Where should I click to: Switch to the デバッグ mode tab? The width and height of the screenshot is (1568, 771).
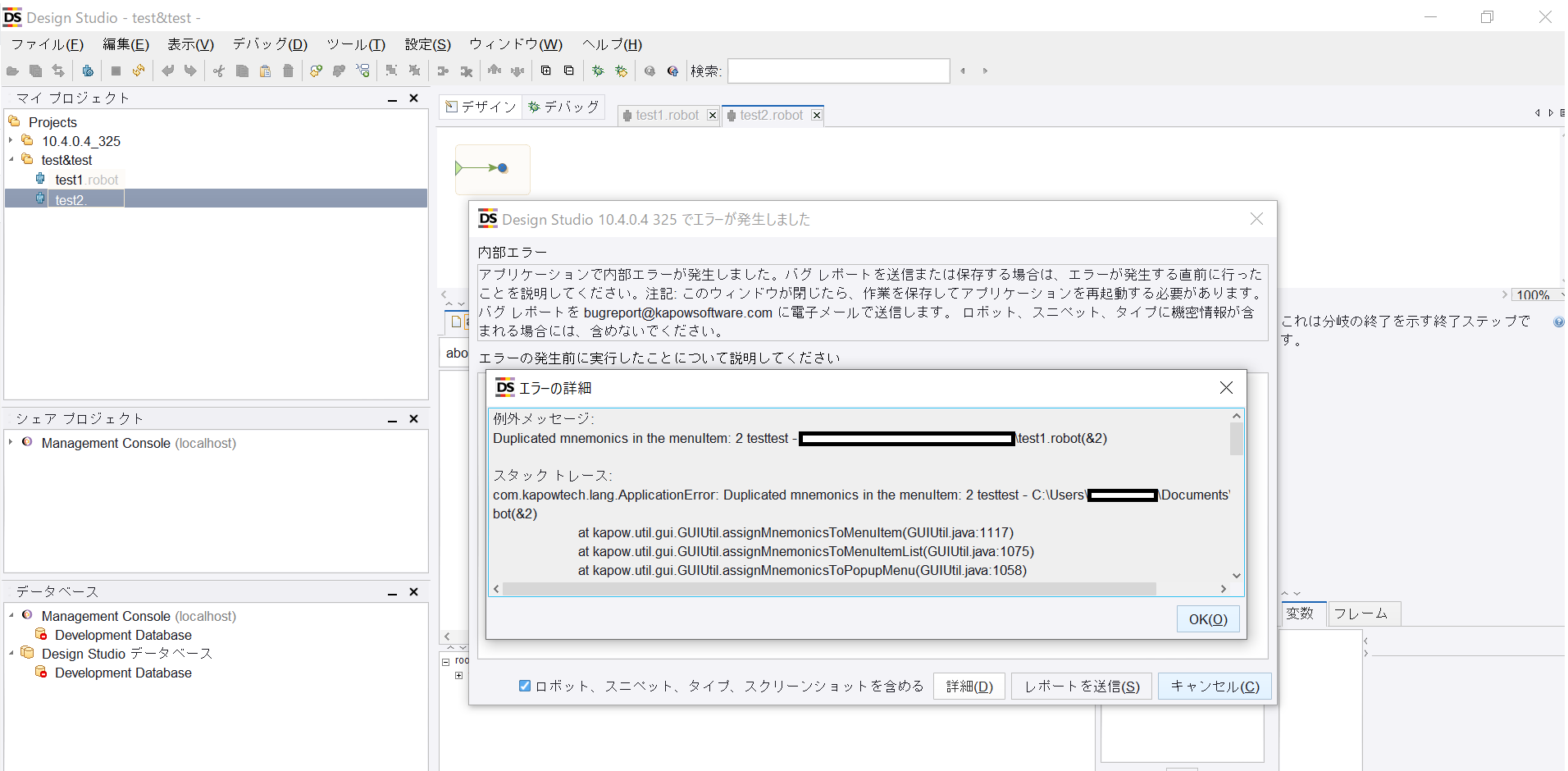tap(564, 107)
